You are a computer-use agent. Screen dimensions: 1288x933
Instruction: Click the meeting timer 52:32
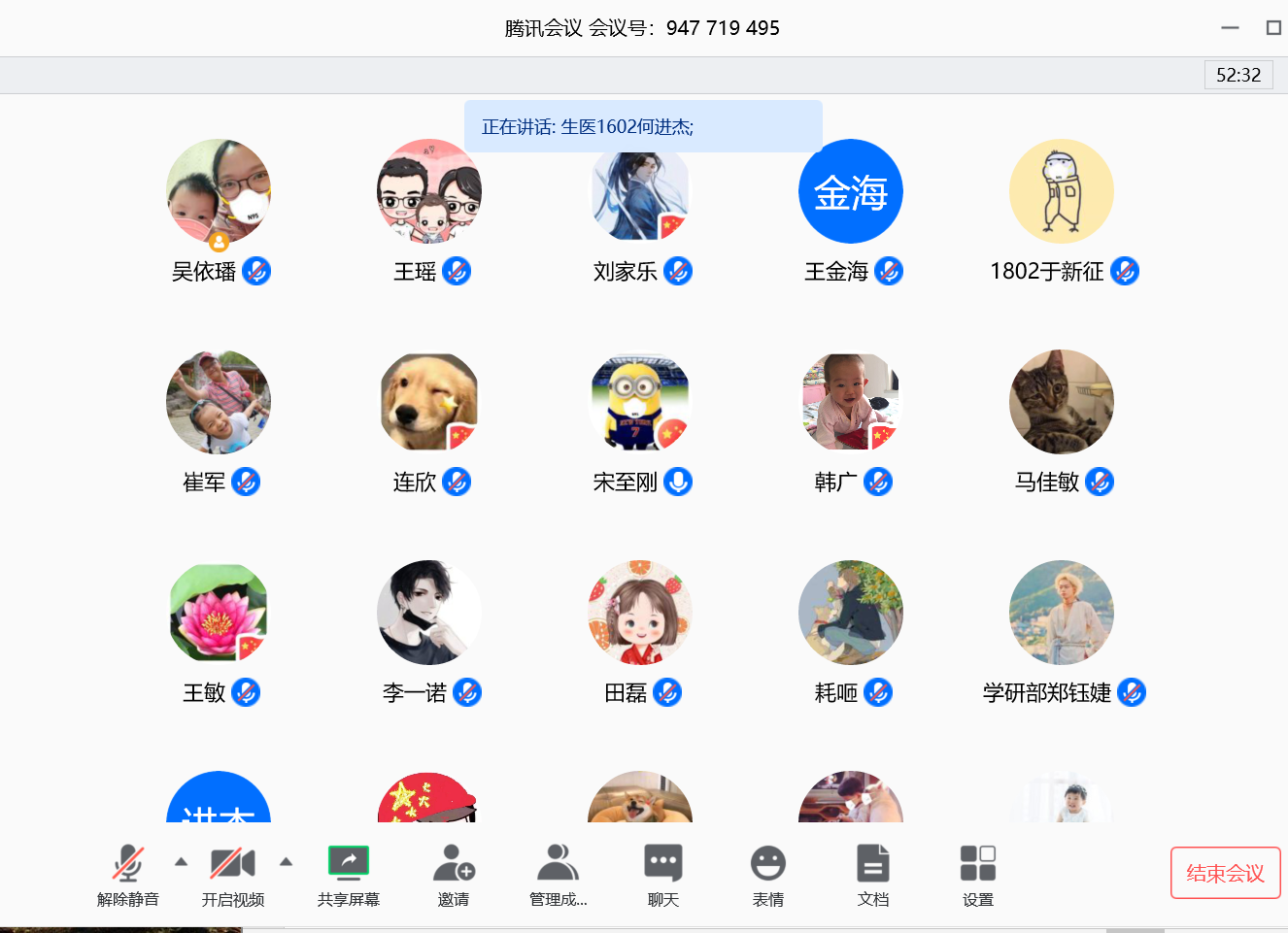tap(1237, 75)
